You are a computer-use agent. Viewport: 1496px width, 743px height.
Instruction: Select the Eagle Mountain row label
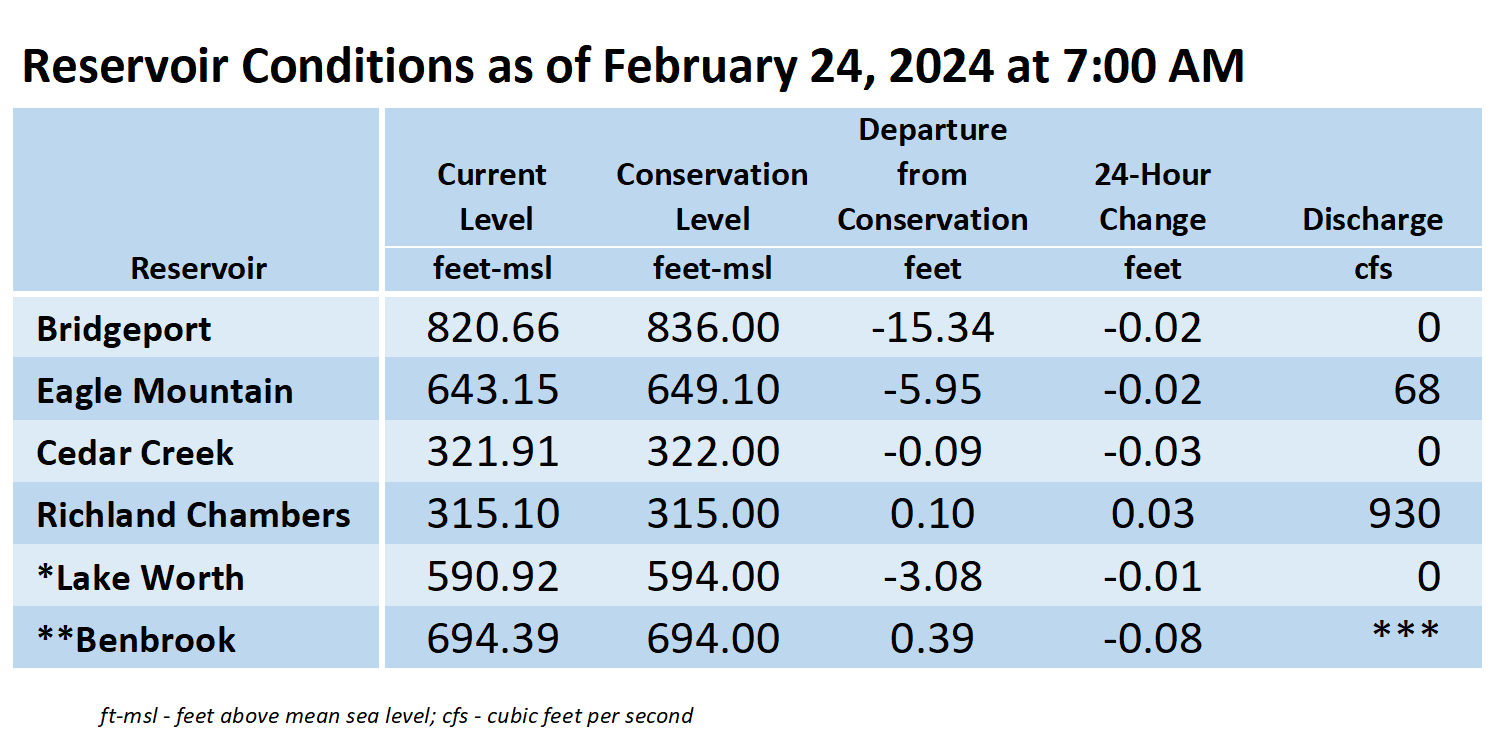coord(165,391)
